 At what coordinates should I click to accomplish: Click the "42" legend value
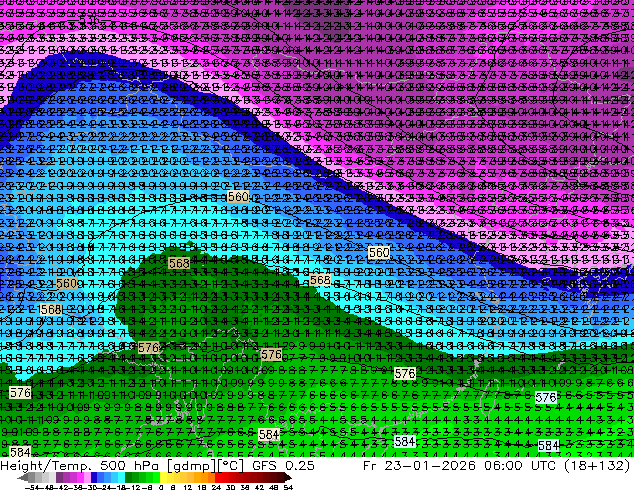coord(259,487)
